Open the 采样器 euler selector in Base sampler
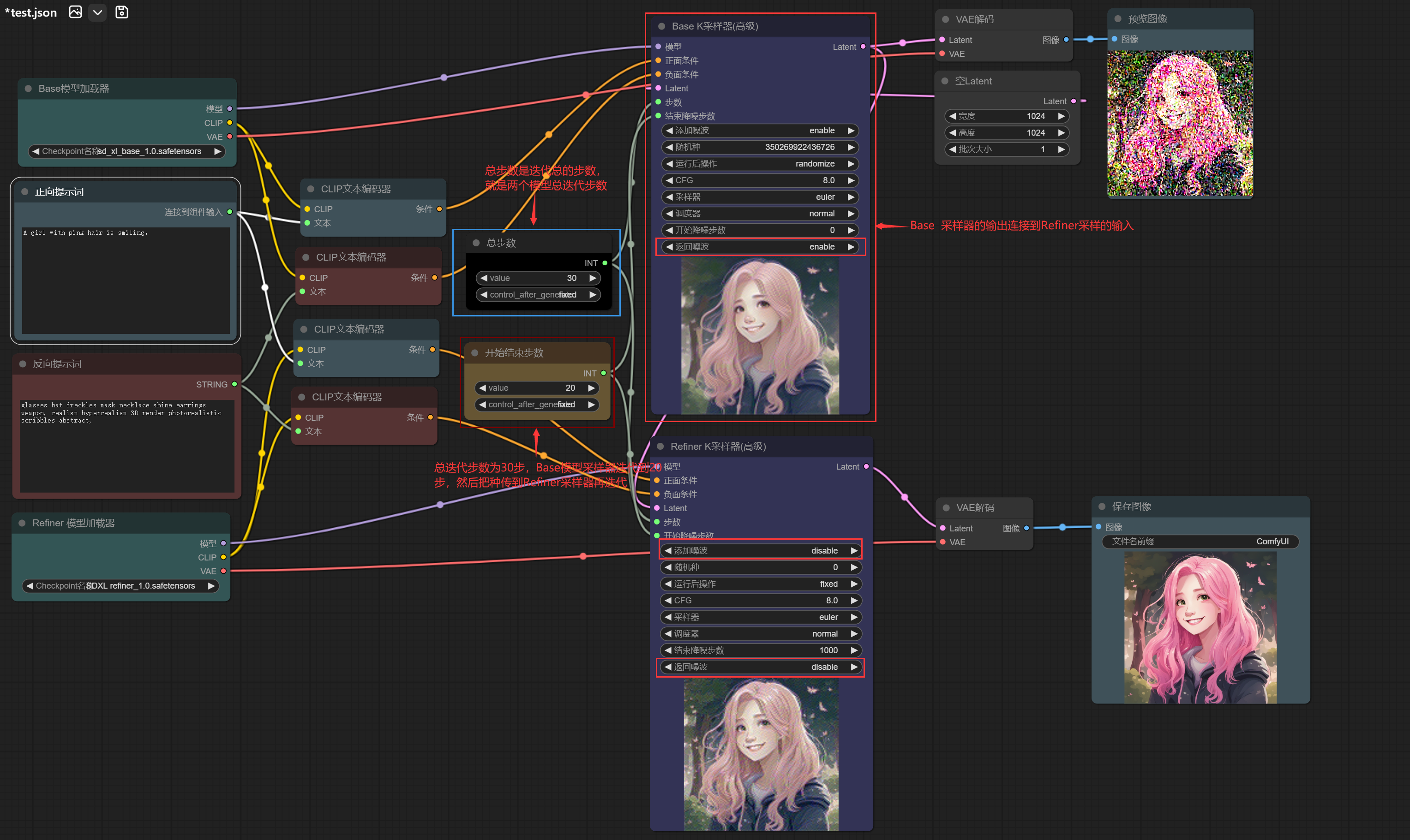The image size is (1410, 840). pos(760,197)
